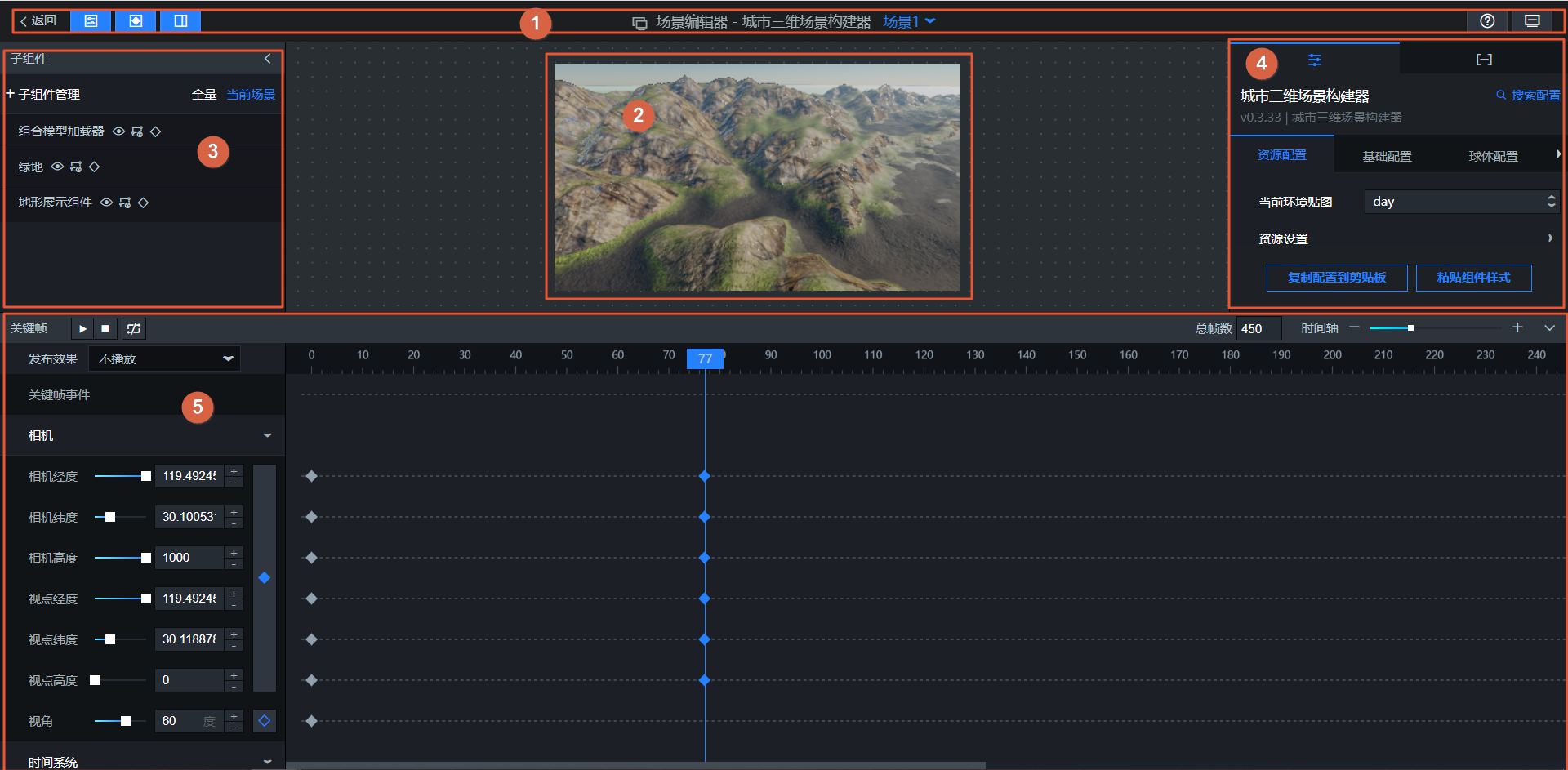Toggle the loop playback icon
Image resolution: width=1568 pixels, height=770 pixels.
[x=134, y=328]
